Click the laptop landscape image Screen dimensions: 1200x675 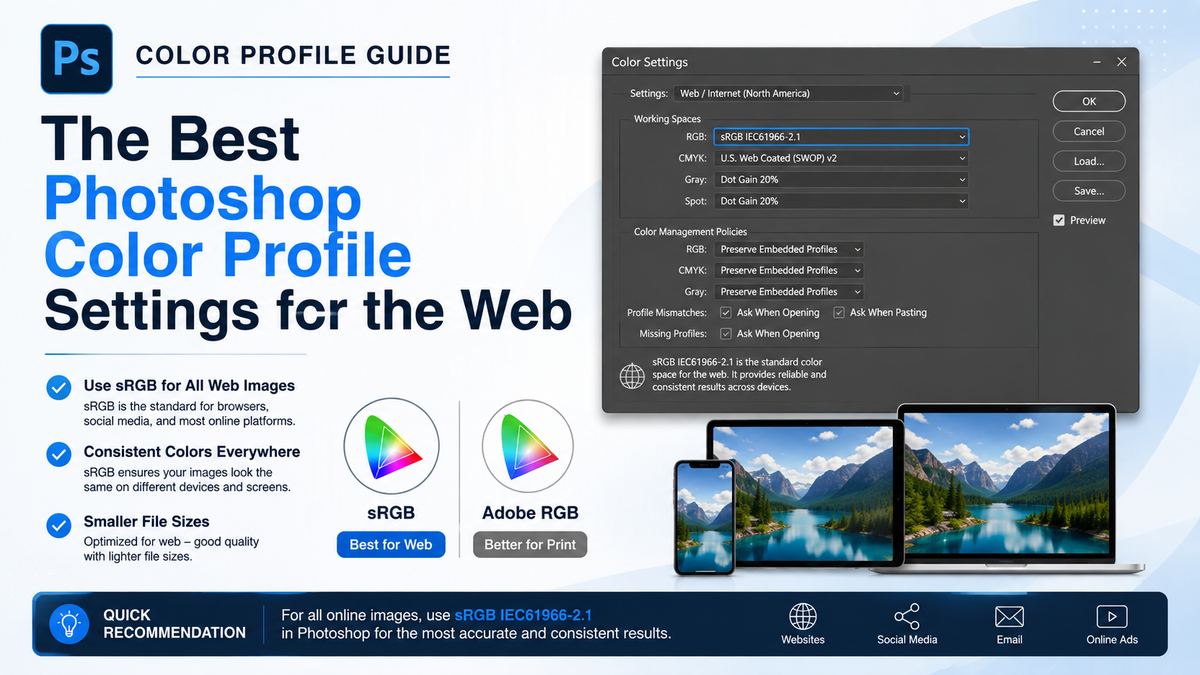pos(1006,482)
